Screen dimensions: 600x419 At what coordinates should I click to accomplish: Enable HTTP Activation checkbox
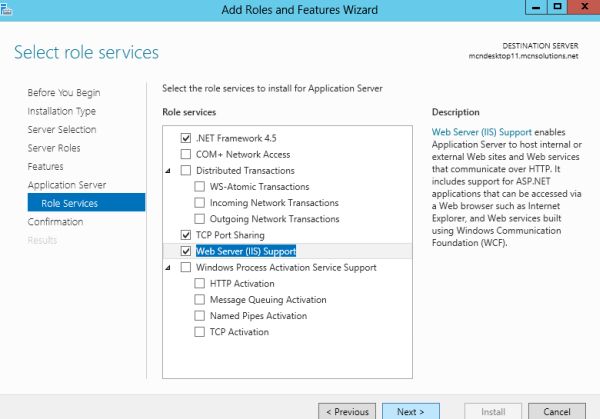(200, 284)
